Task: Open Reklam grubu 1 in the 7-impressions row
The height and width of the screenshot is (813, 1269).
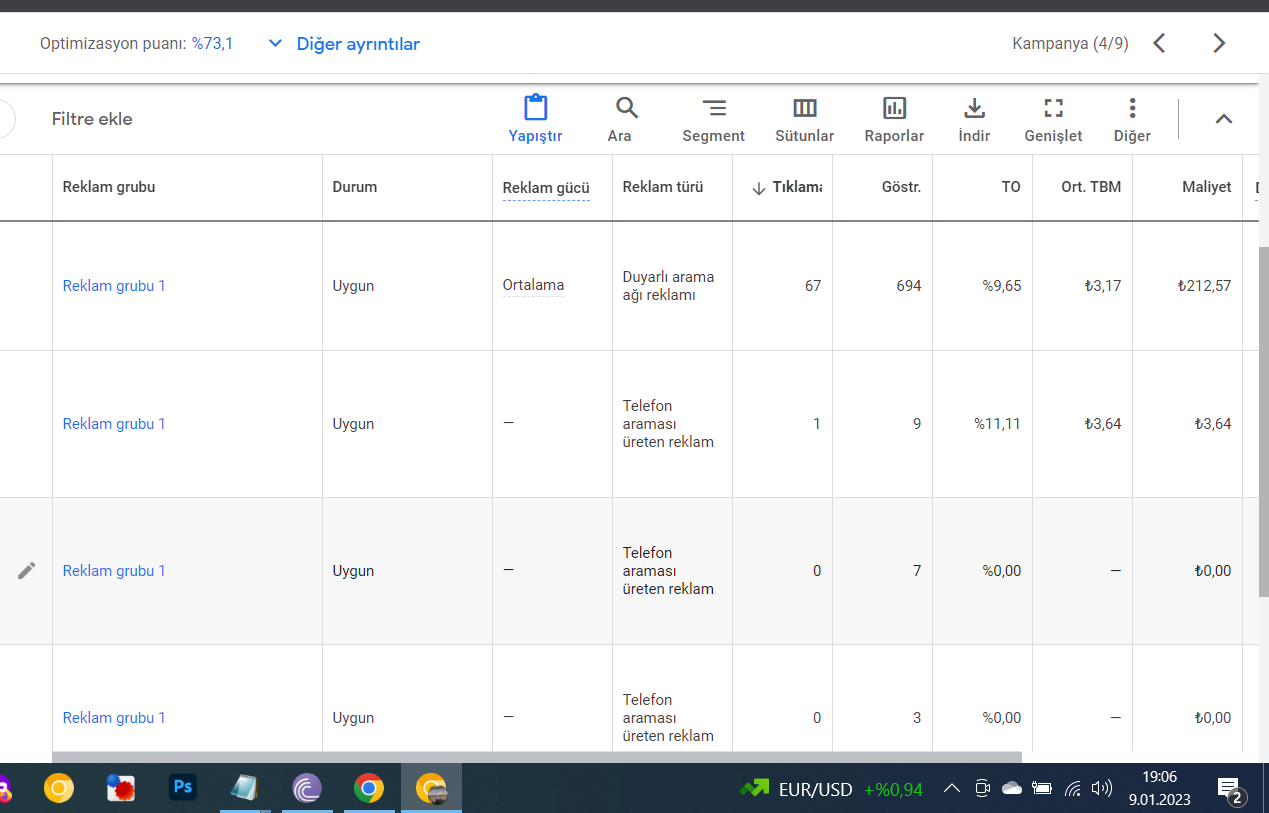Action: 114,571
